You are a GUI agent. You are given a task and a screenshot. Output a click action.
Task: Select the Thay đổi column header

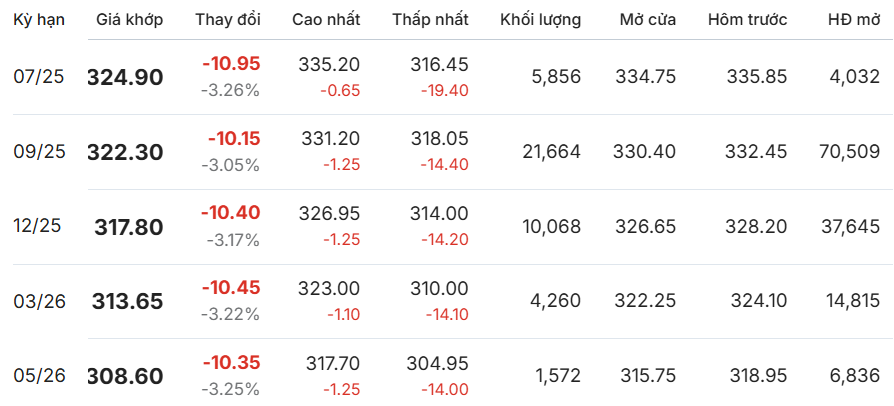click(x=227, y=20)
